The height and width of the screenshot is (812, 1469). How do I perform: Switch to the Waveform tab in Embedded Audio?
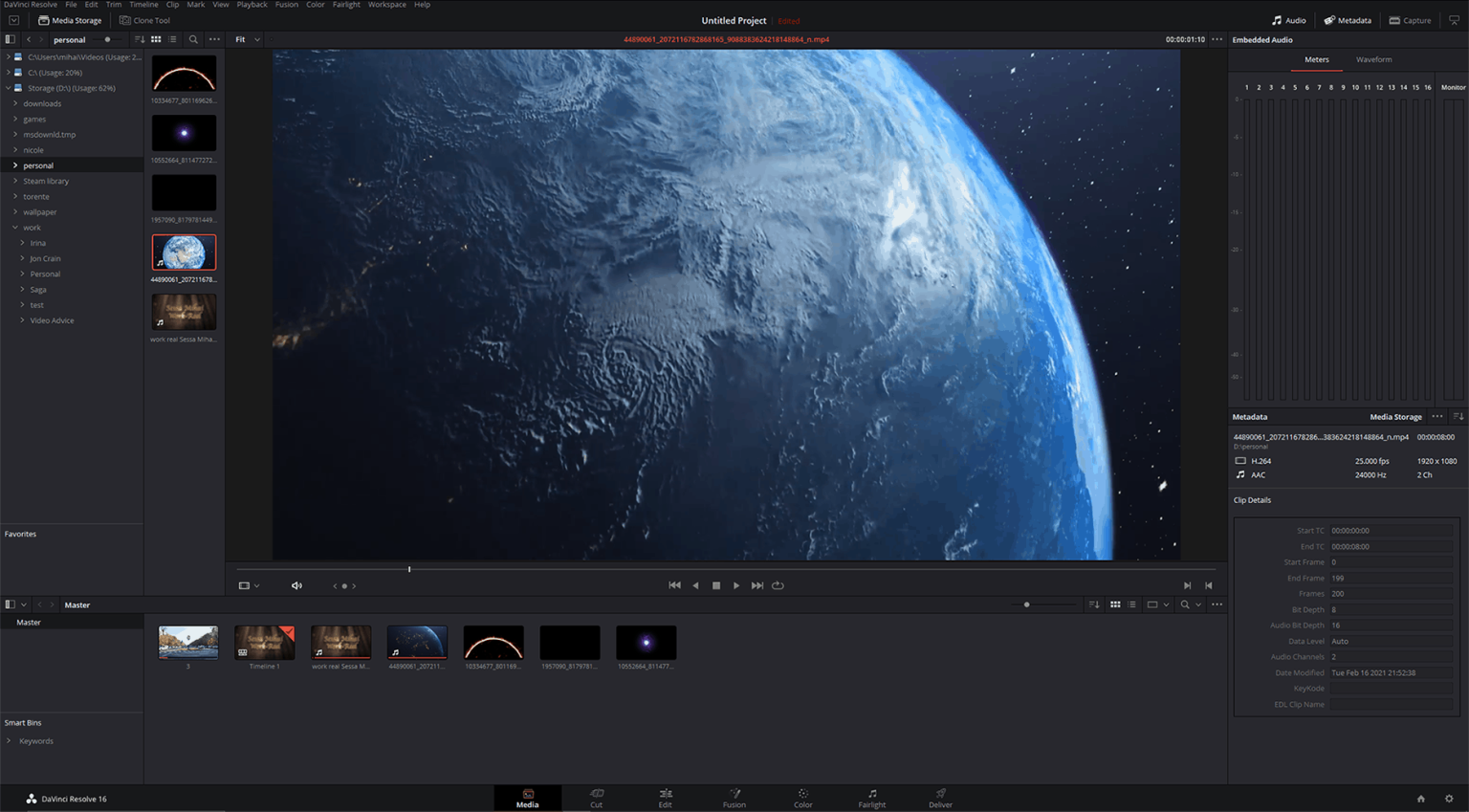[1373, 59]
